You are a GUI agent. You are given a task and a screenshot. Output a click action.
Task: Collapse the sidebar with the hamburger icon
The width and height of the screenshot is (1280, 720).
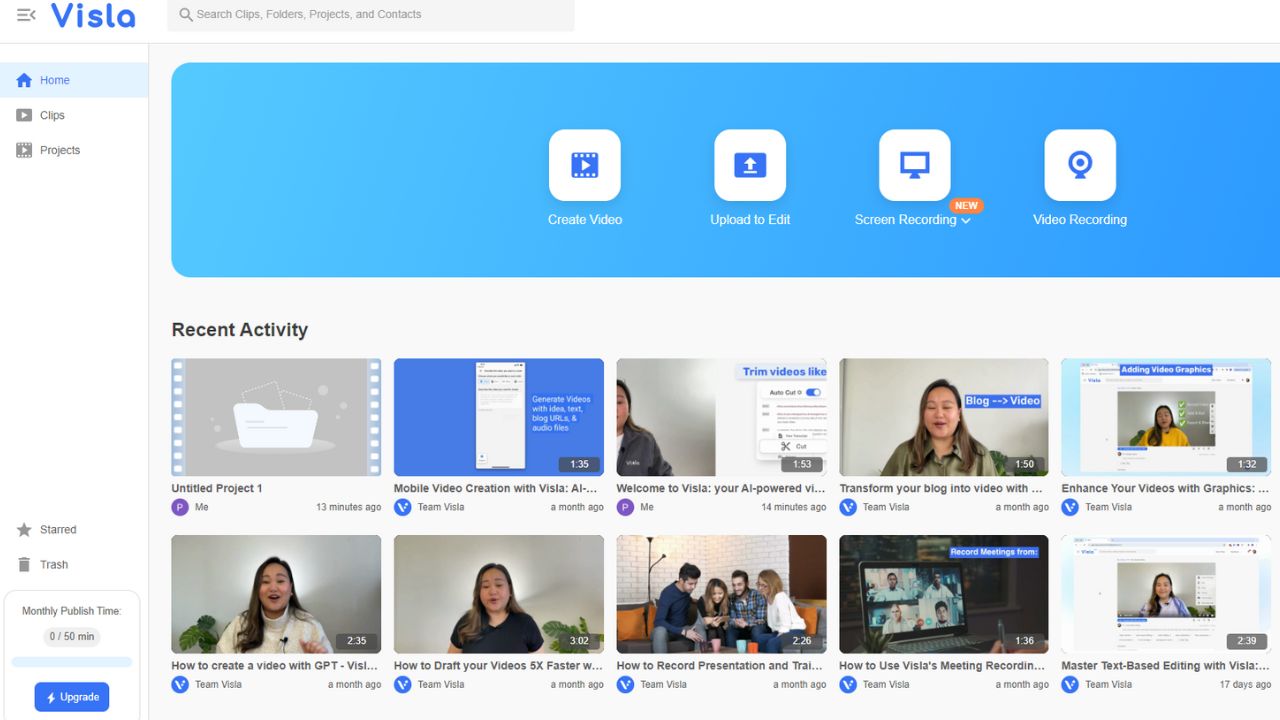tap(26, 15)
